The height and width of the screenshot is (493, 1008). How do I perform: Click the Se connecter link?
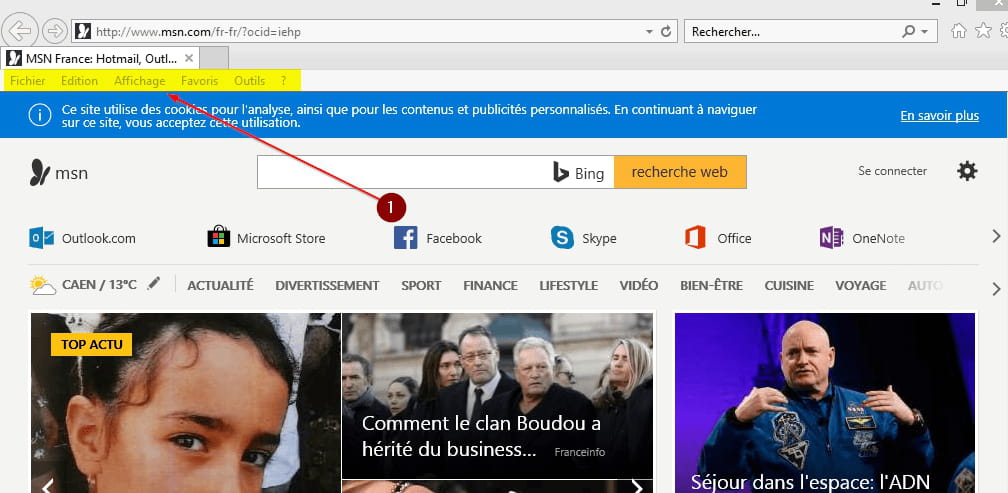[x=892, y=171]
